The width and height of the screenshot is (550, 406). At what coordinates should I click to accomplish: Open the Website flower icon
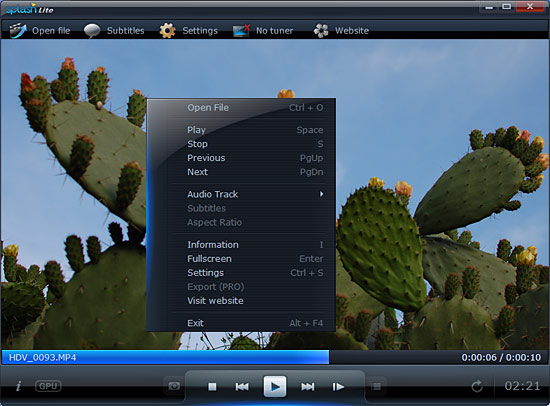[321, 31]
